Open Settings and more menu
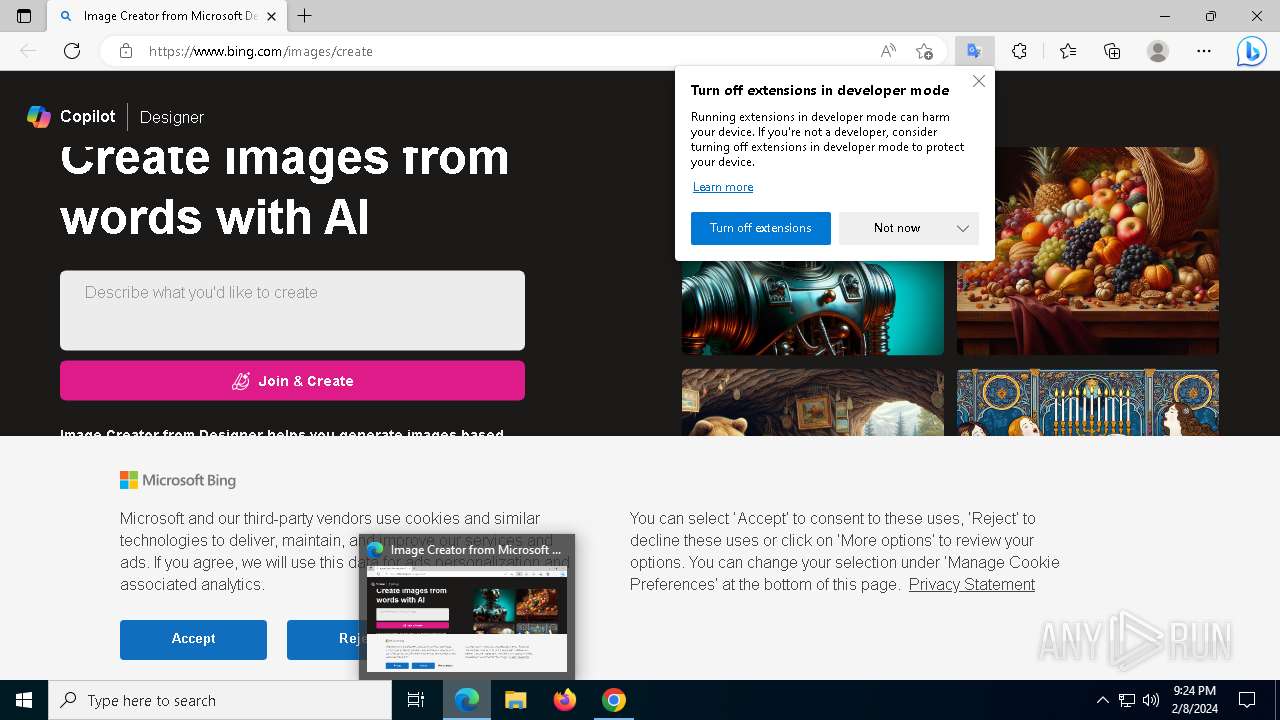1280x720 pixels. pos(1204,51)
